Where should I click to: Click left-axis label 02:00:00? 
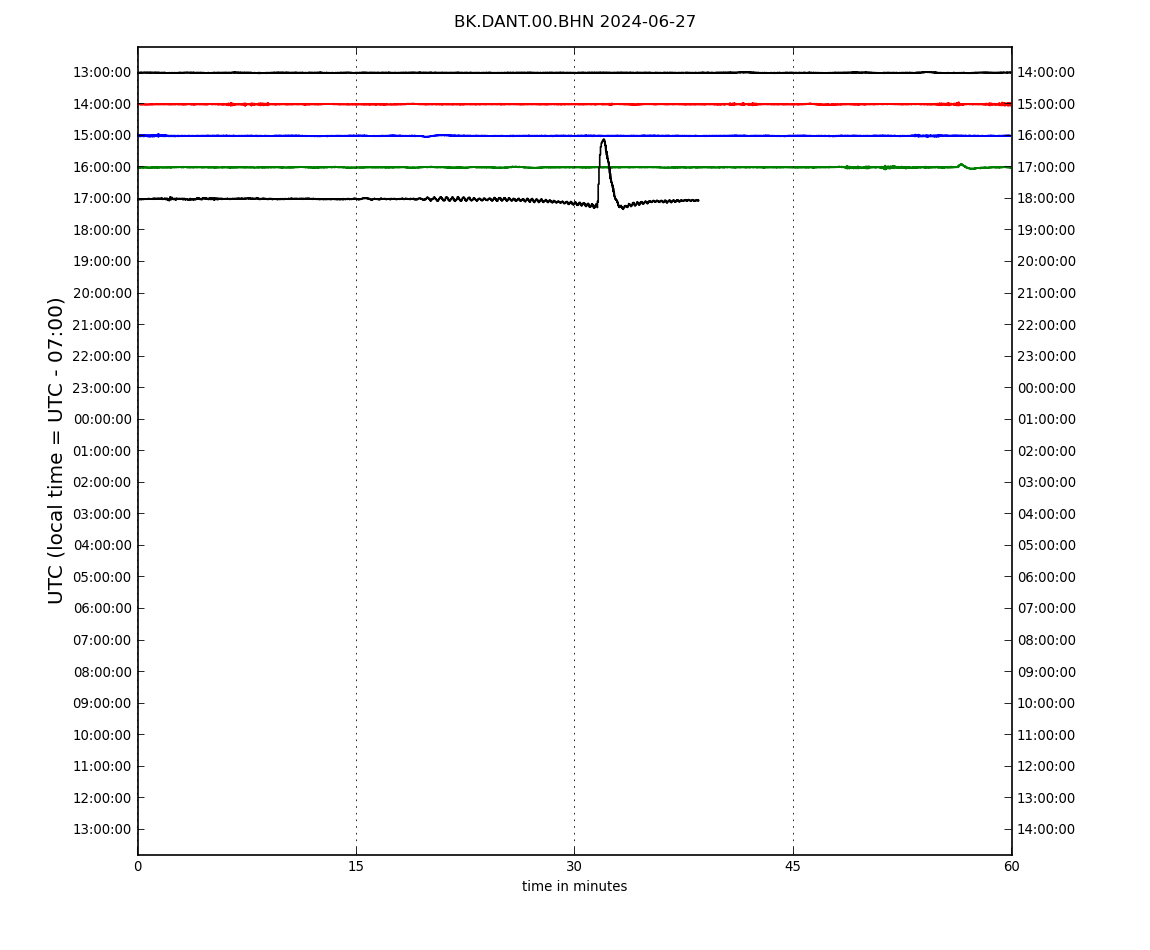(102, 483)
